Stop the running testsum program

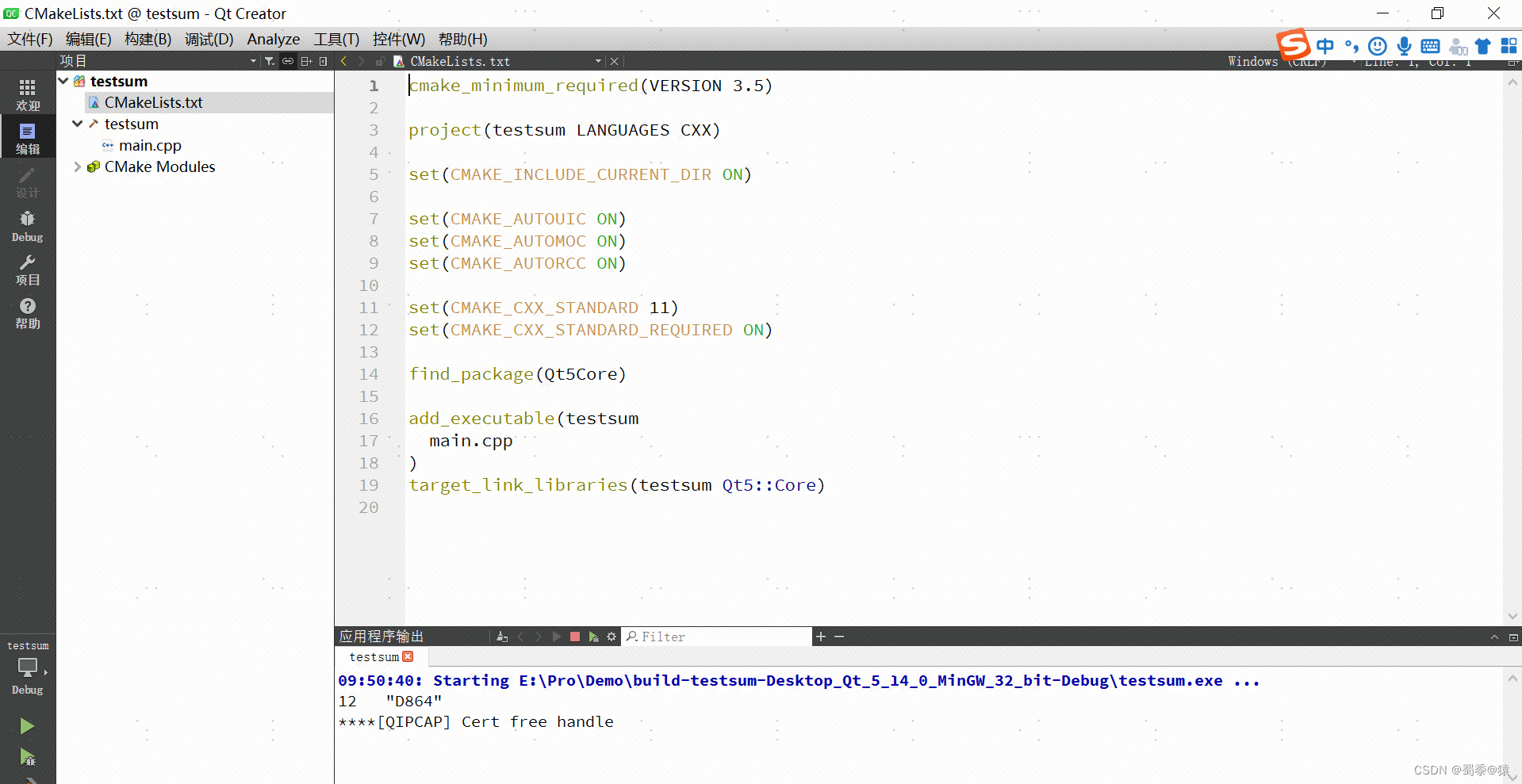point(575,637)
